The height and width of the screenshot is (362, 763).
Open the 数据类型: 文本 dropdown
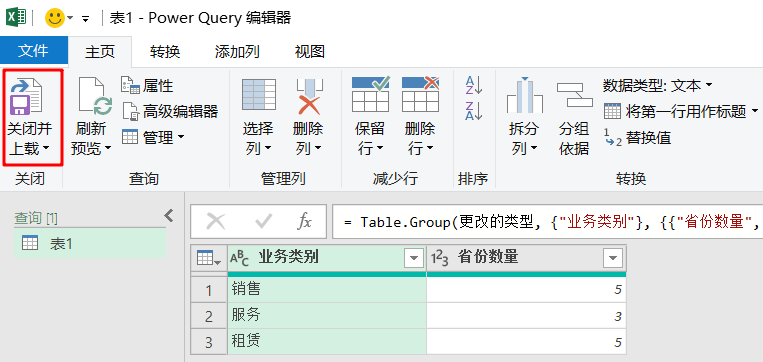point(658,86)
